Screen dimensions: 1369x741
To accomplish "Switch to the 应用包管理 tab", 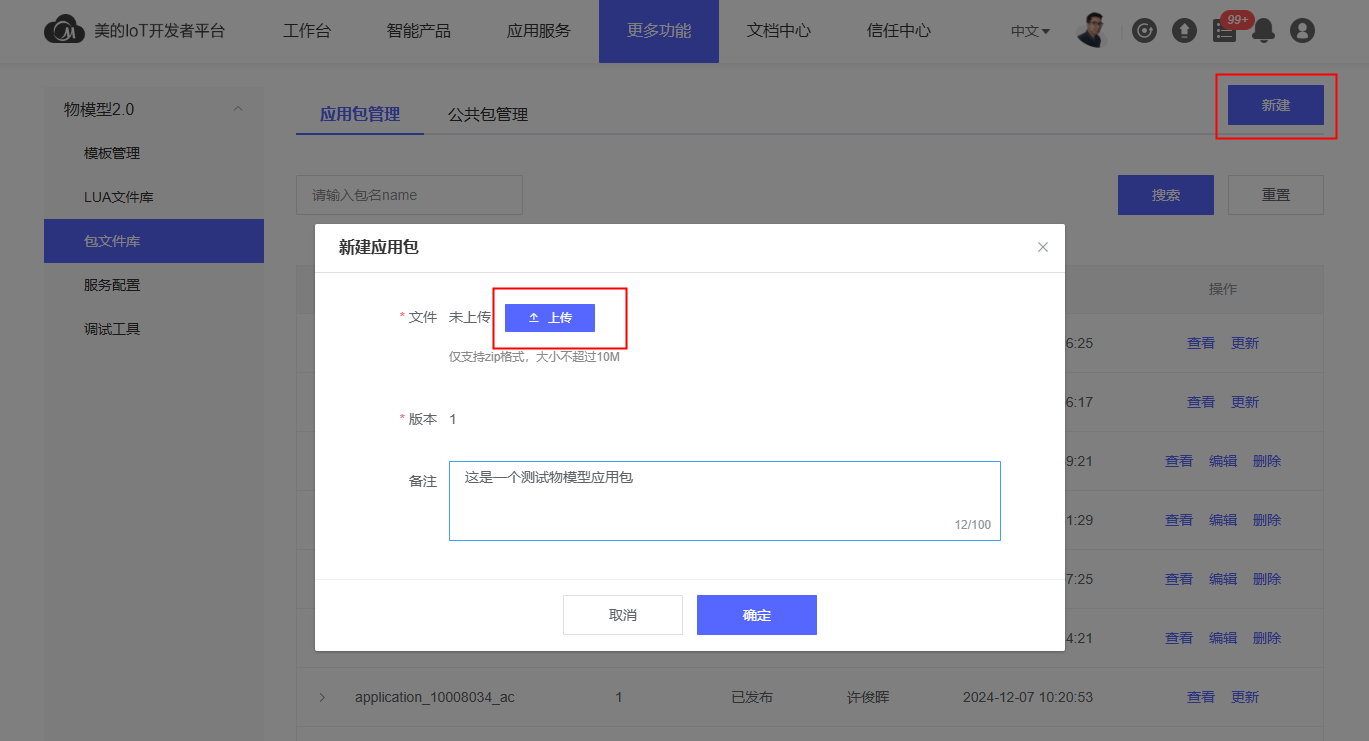I will [360, 114].
